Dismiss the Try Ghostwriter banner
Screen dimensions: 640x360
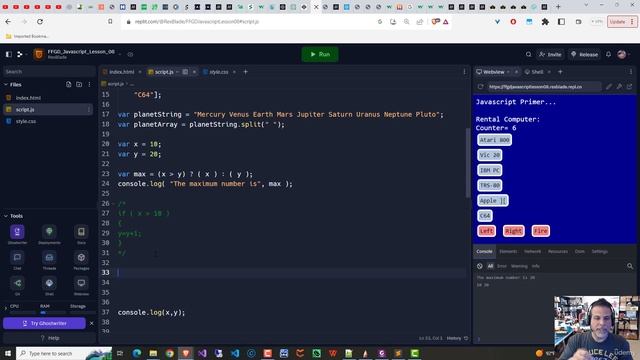point(91,323)
